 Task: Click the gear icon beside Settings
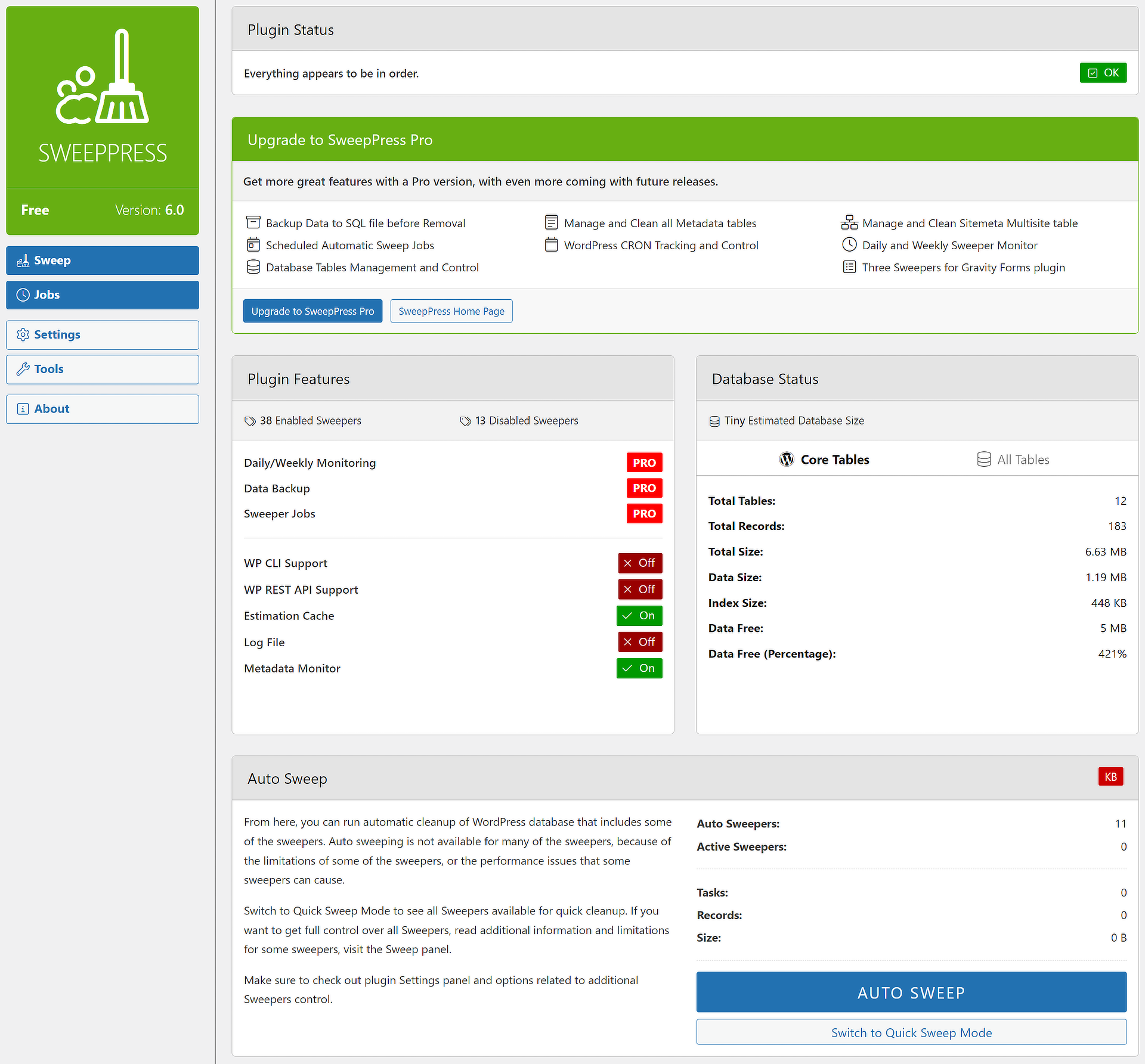point(23,335)
